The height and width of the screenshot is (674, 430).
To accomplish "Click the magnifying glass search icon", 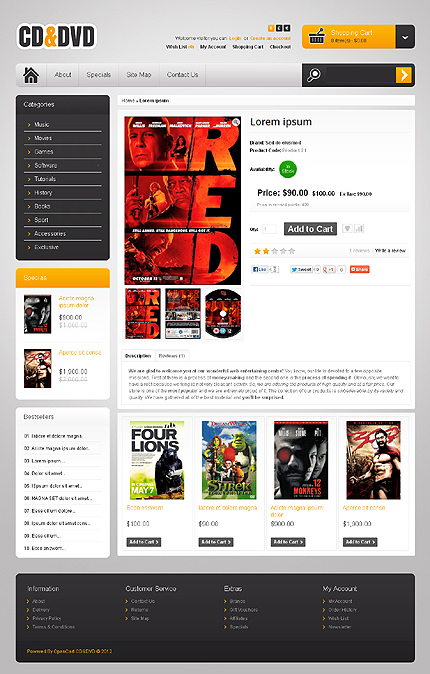I will pyautogui.click(x=313, y=75).
